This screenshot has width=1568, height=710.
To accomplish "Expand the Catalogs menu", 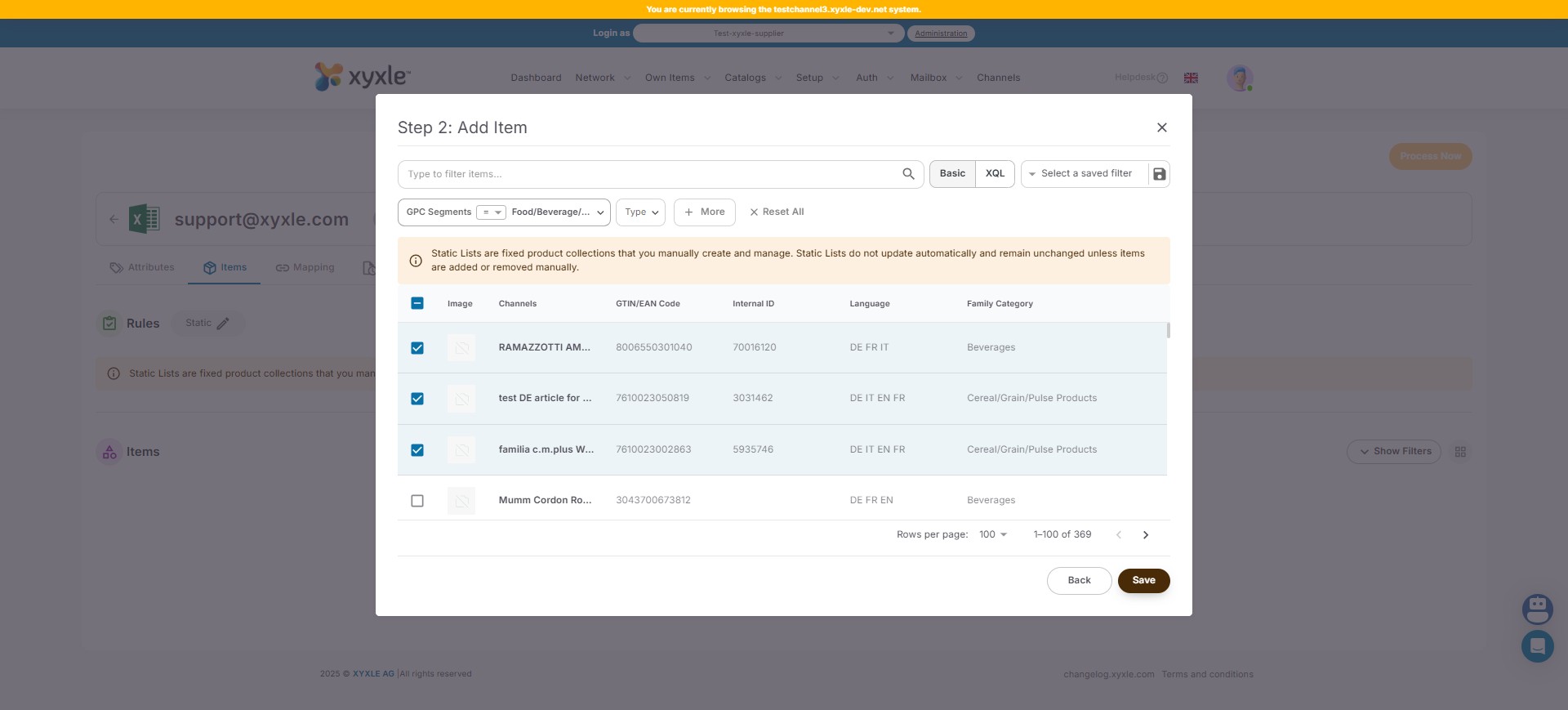I will click(x=753, y=78).
